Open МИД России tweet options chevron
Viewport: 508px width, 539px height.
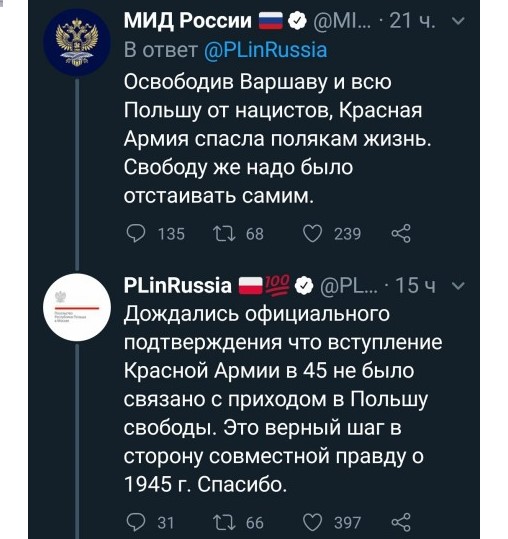[458, 21]
